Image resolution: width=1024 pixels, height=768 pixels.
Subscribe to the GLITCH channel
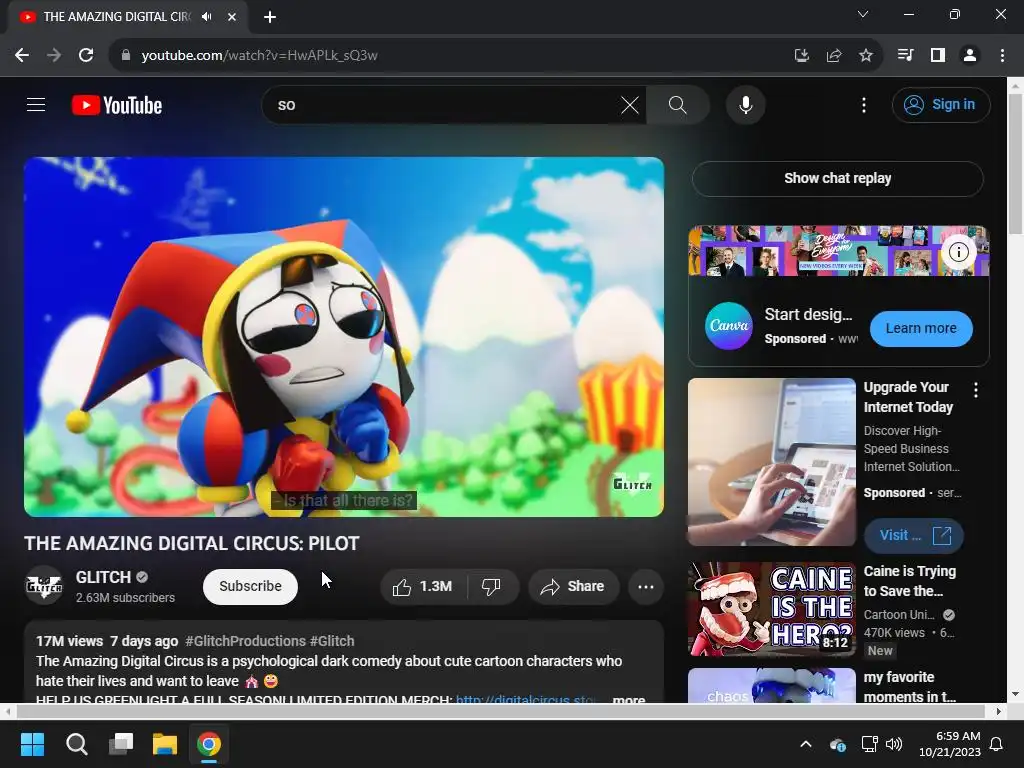pyautogui.click(x=250, y=586)
